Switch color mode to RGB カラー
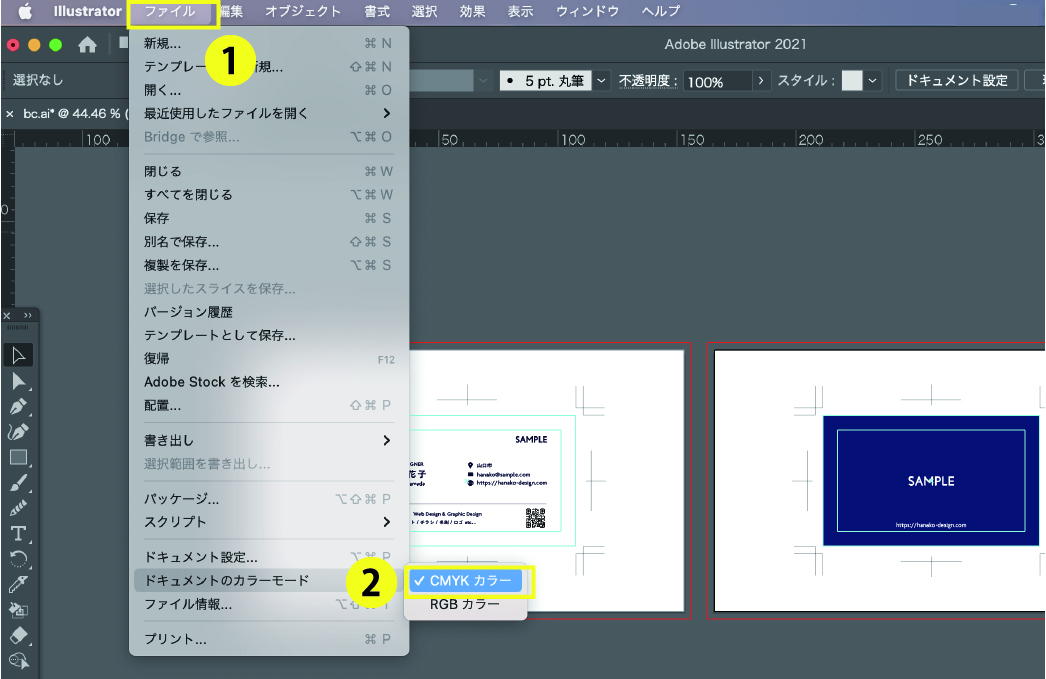The height and width of the screenshot is (679, 1046). click(465, 603)
